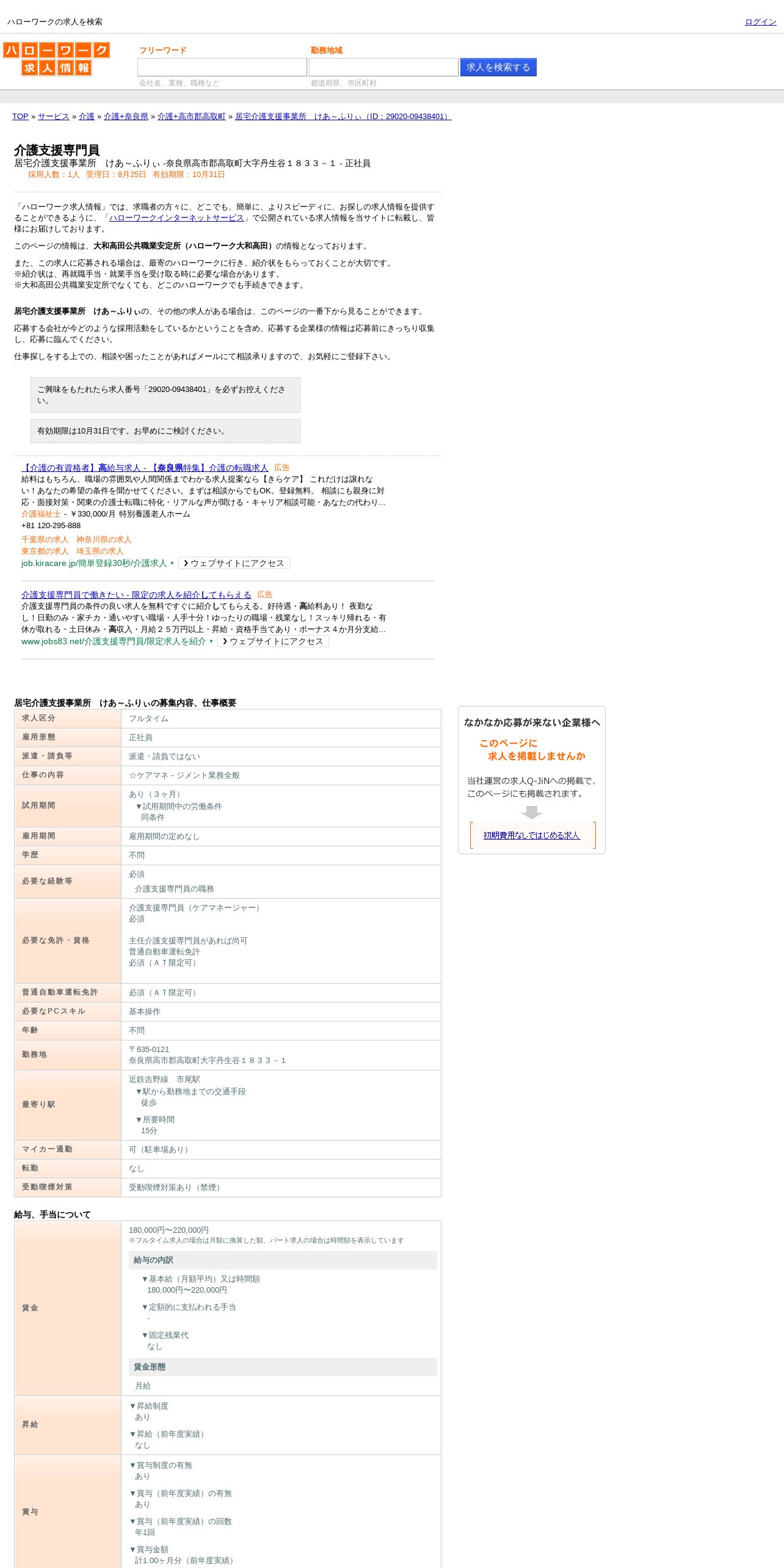The image size is (784, 1568).
Task: Click the 雇用期間の定めなし cell
Action: pos(281,837)
